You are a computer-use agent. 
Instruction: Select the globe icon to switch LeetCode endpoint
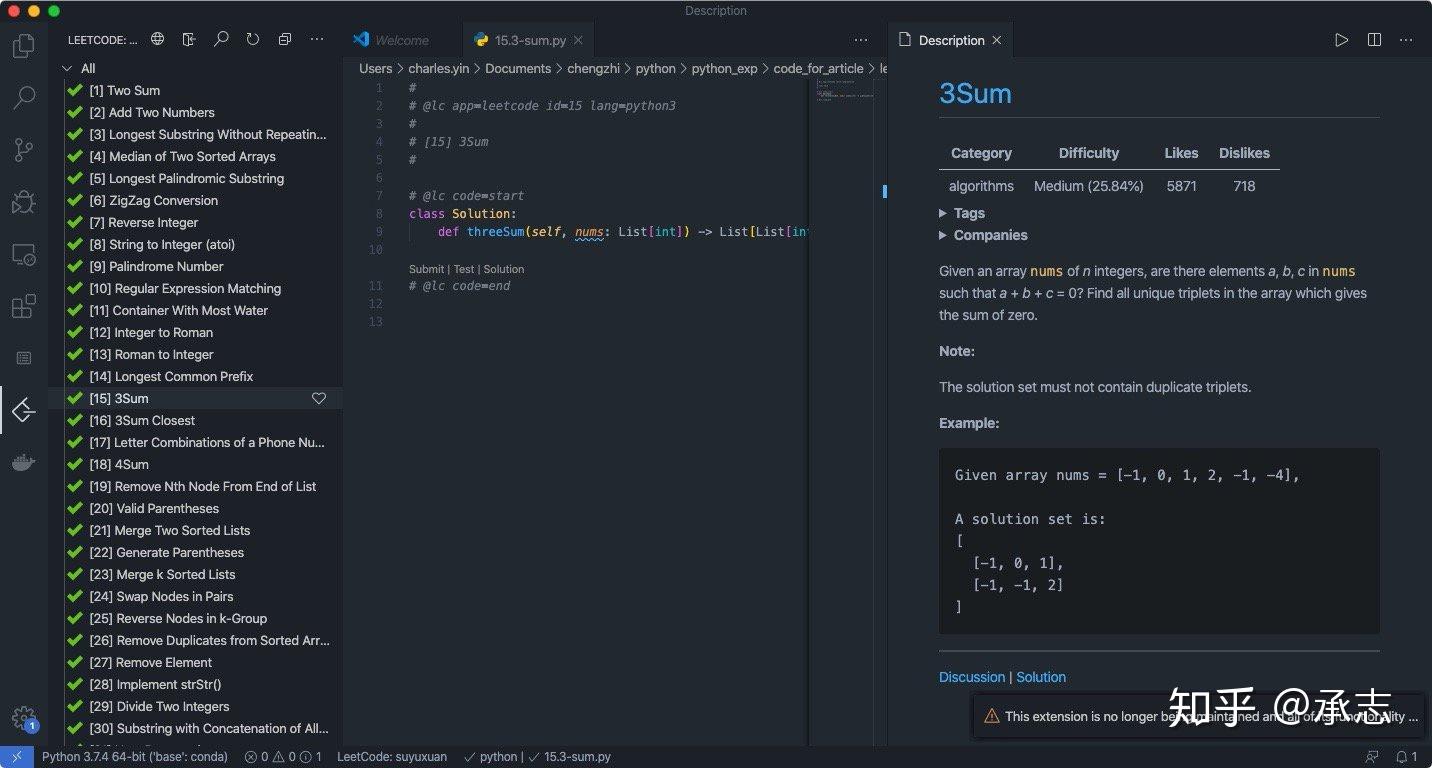[157, 39]
